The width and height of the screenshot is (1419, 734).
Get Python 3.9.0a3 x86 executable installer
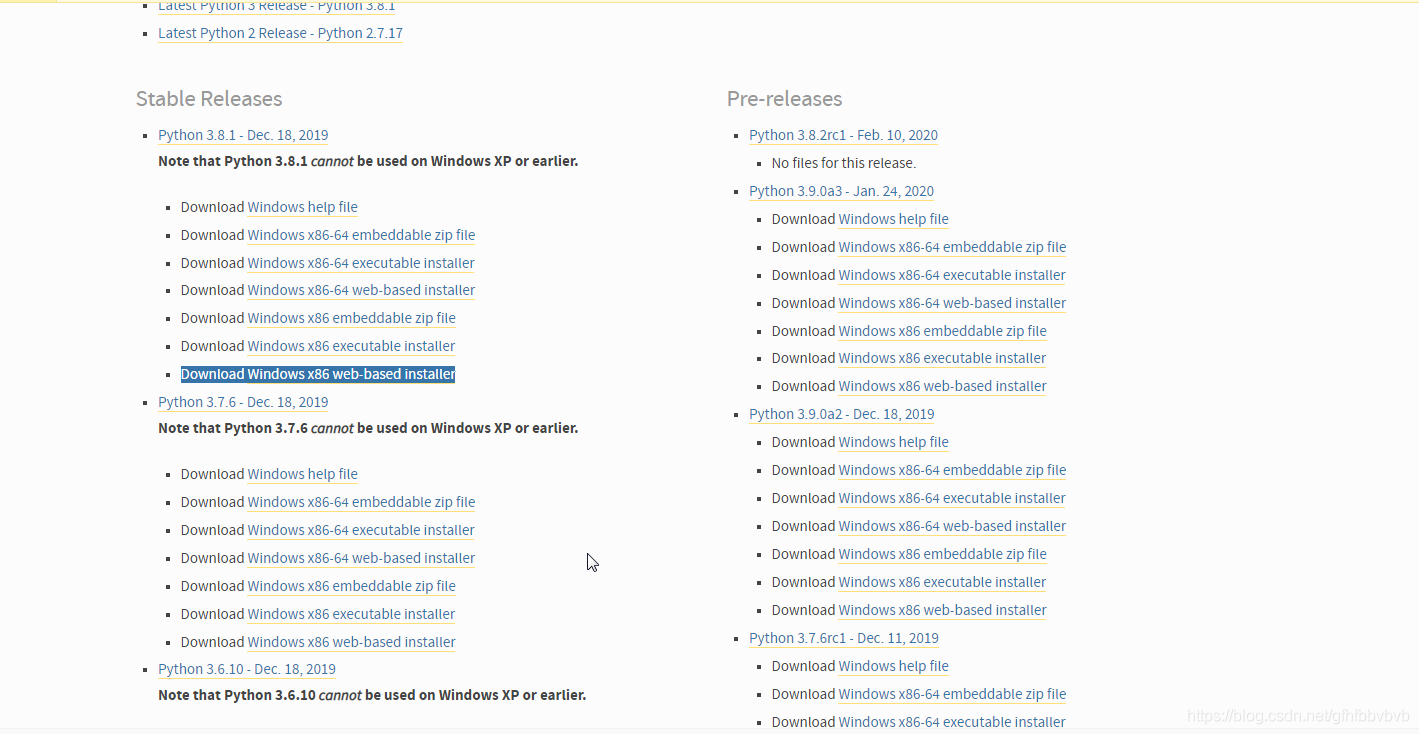[x=942, y=358]
